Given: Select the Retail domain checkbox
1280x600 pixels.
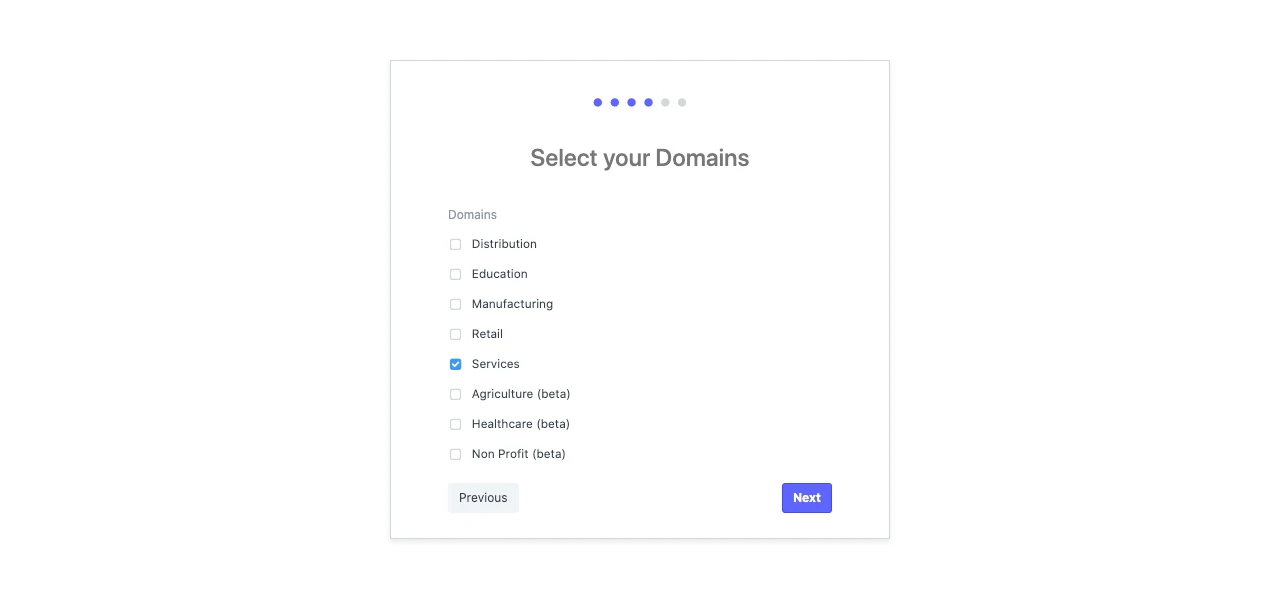Looking at the screenshot, I should [x=455, y=334].
